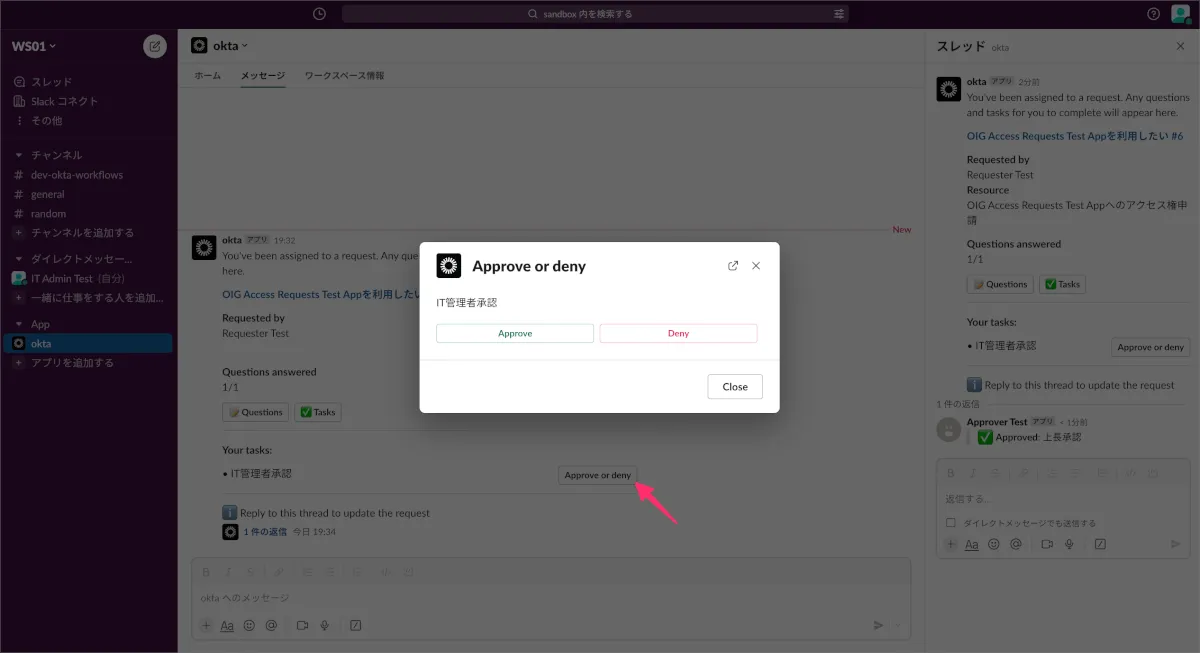Open emoji picker in main message composer
The width and height of the screenshot is (1200, 653).
click(249, 625)
